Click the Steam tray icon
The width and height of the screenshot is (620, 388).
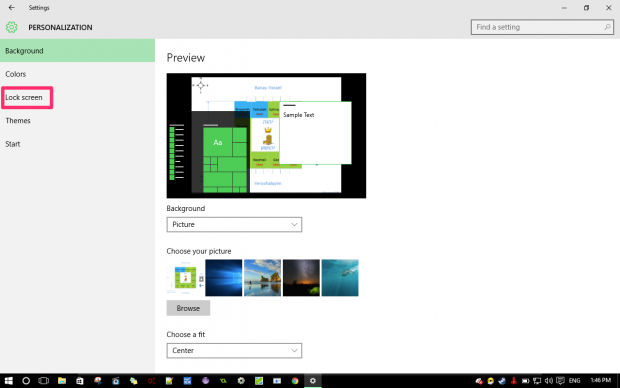(502, 381)
